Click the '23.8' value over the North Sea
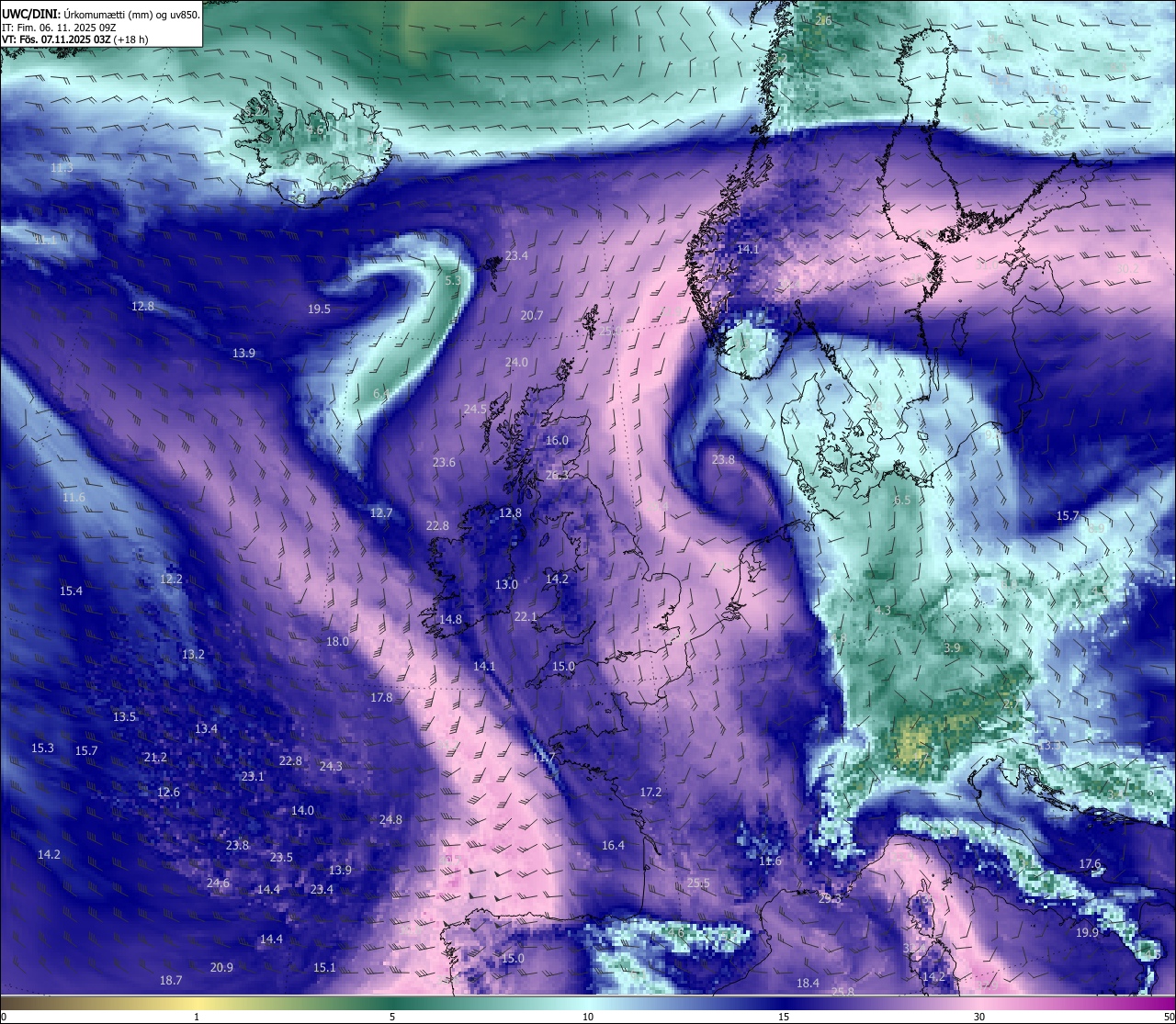Image resolution: width=1176 pixels, height=1024 pixels. (723, 460)
